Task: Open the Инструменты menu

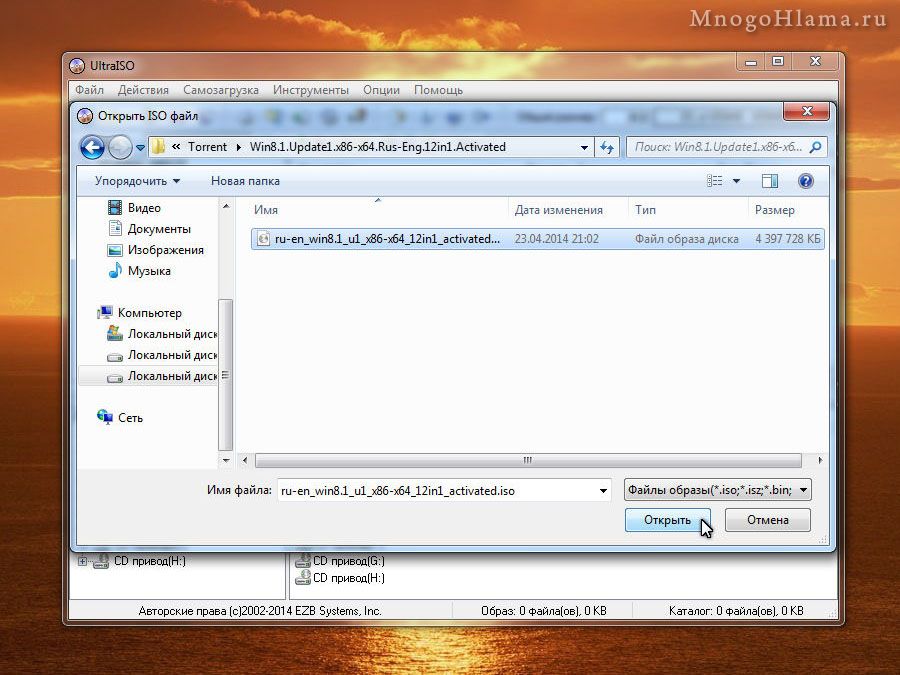Action: (x=311, y=90)
